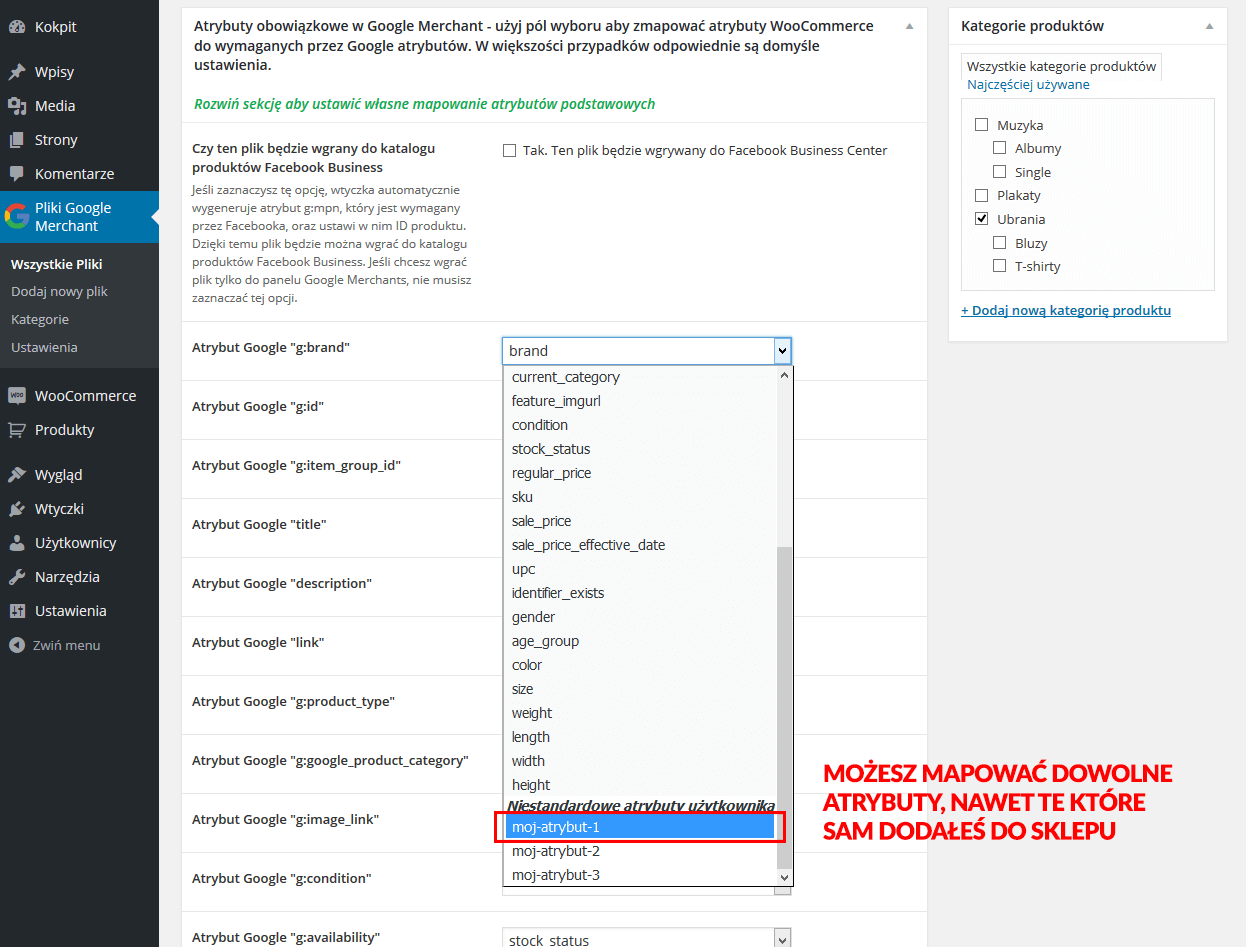Click the Atrybut Google "g:google_product_category" label

tap(330, 760)
